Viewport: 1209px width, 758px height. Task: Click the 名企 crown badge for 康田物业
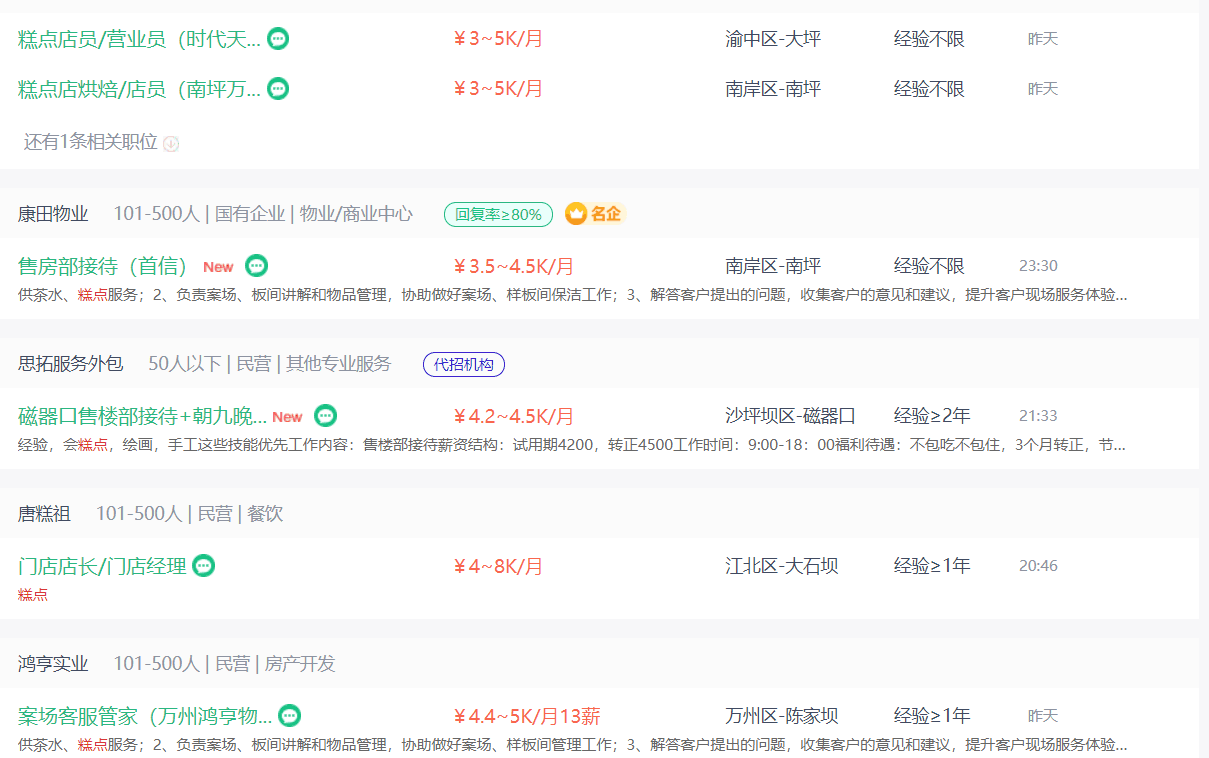click(x=594, y=214)
